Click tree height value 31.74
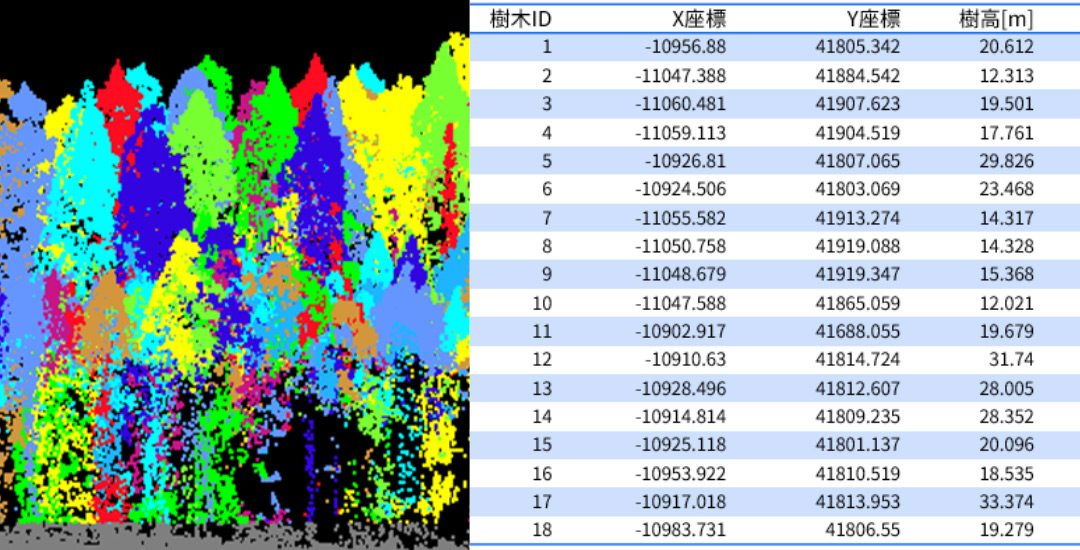The height and width of the screenshot is (550, 1080). 1013,360
